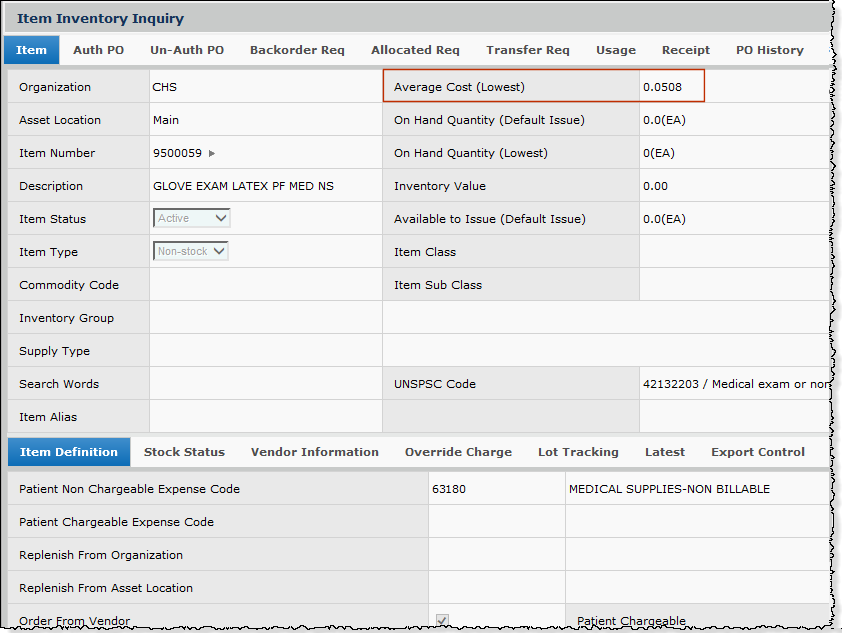
Task: Click the Average Cost value 0.0508
Action: click(x=662, y=87)
